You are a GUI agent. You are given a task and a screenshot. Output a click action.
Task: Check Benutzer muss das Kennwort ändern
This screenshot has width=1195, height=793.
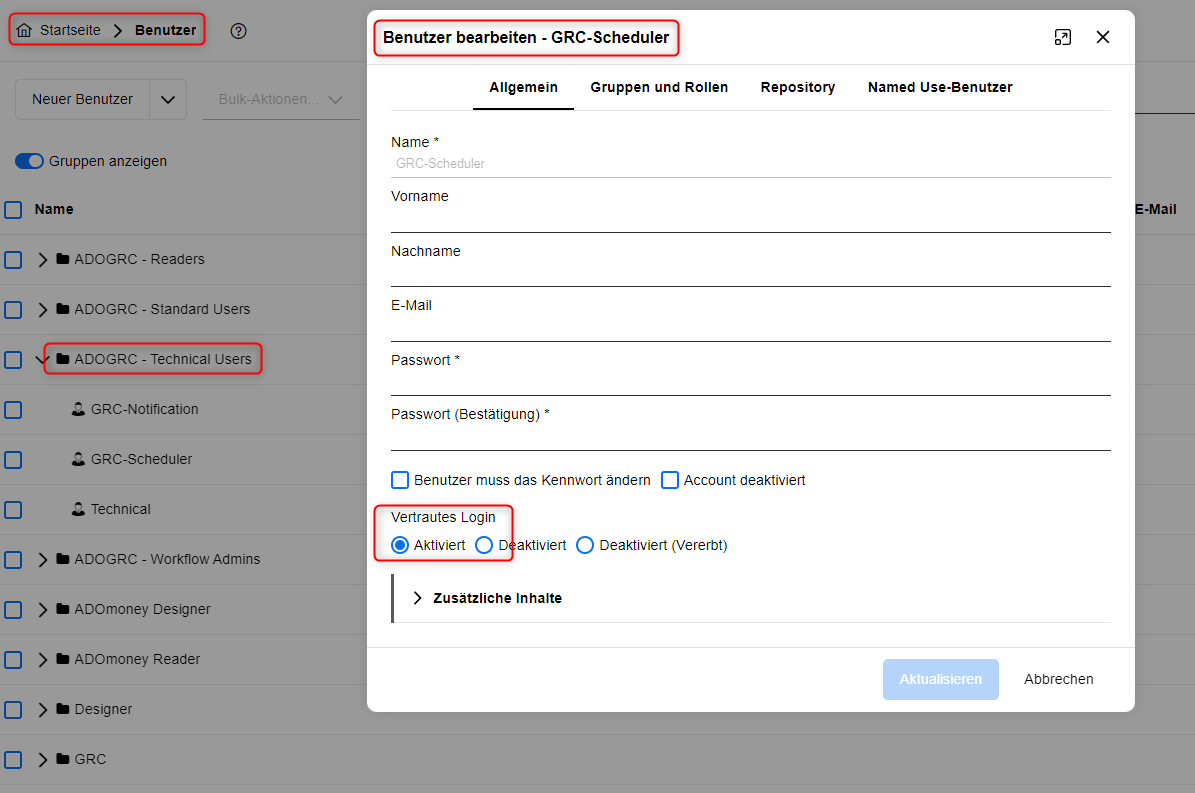400,480
